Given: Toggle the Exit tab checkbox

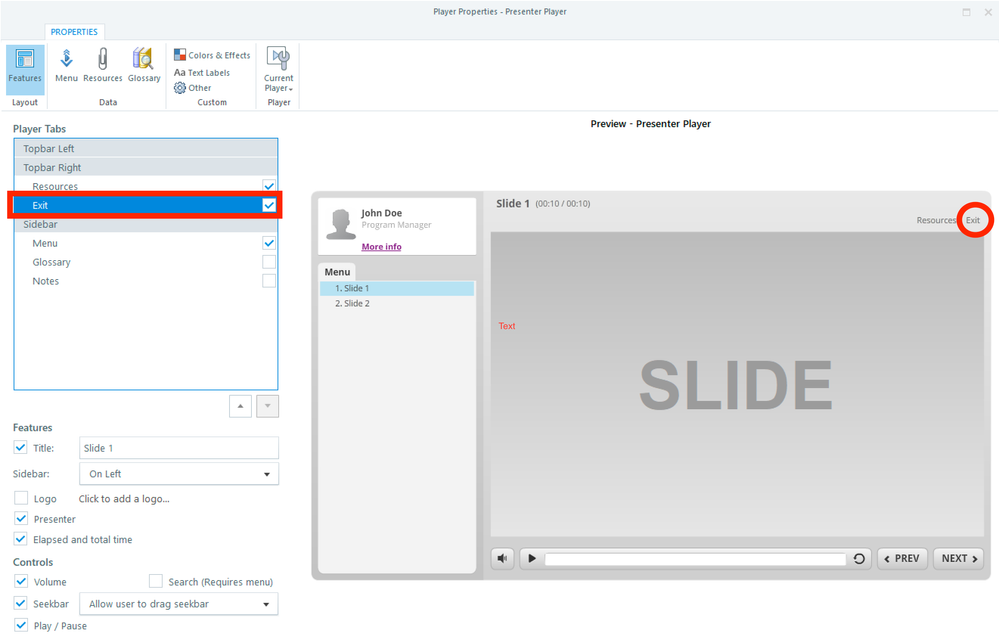Looking at the screenshot, I should click(269, 205).
